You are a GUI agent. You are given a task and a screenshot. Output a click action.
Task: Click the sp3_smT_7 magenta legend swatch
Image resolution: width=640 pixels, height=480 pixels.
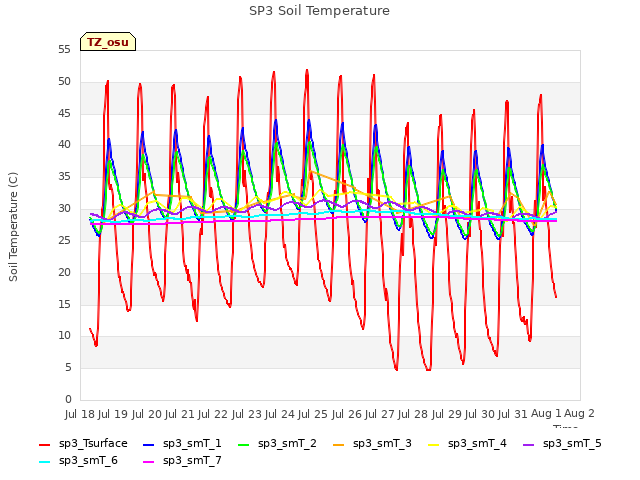pyautogui.click(x=149, y=462)
